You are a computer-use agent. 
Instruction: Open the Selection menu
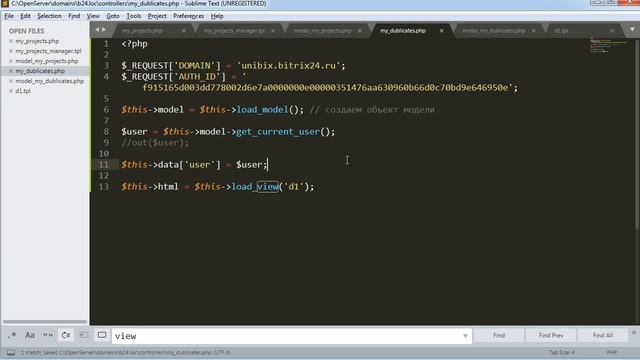click(x=49, y=16)
